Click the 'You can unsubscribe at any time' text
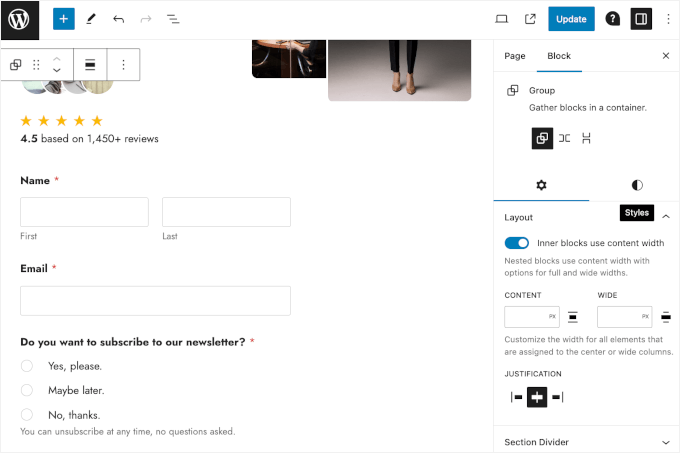Screen dimensions: 680x453 click(128, 431)
